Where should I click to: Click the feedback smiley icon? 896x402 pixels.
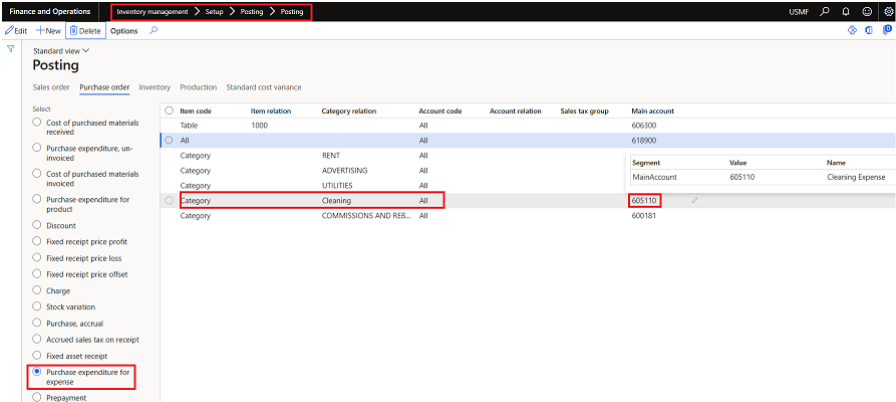tap(866, 11)
